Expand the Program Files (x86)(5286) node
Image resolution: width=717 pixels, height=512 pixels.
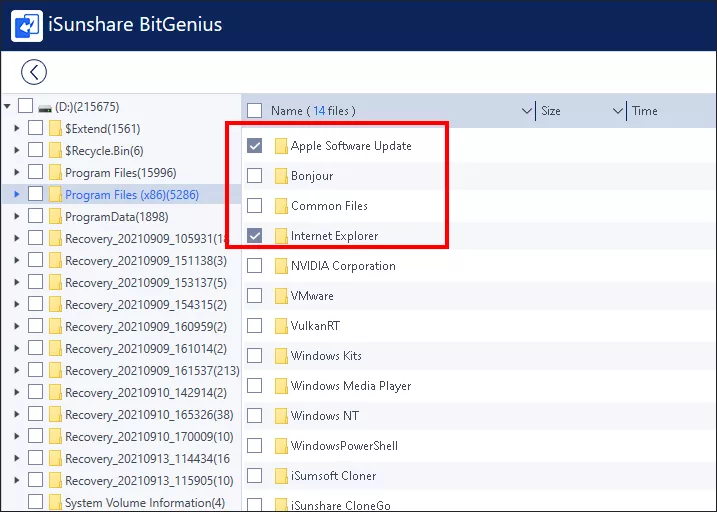coord(17,194)
